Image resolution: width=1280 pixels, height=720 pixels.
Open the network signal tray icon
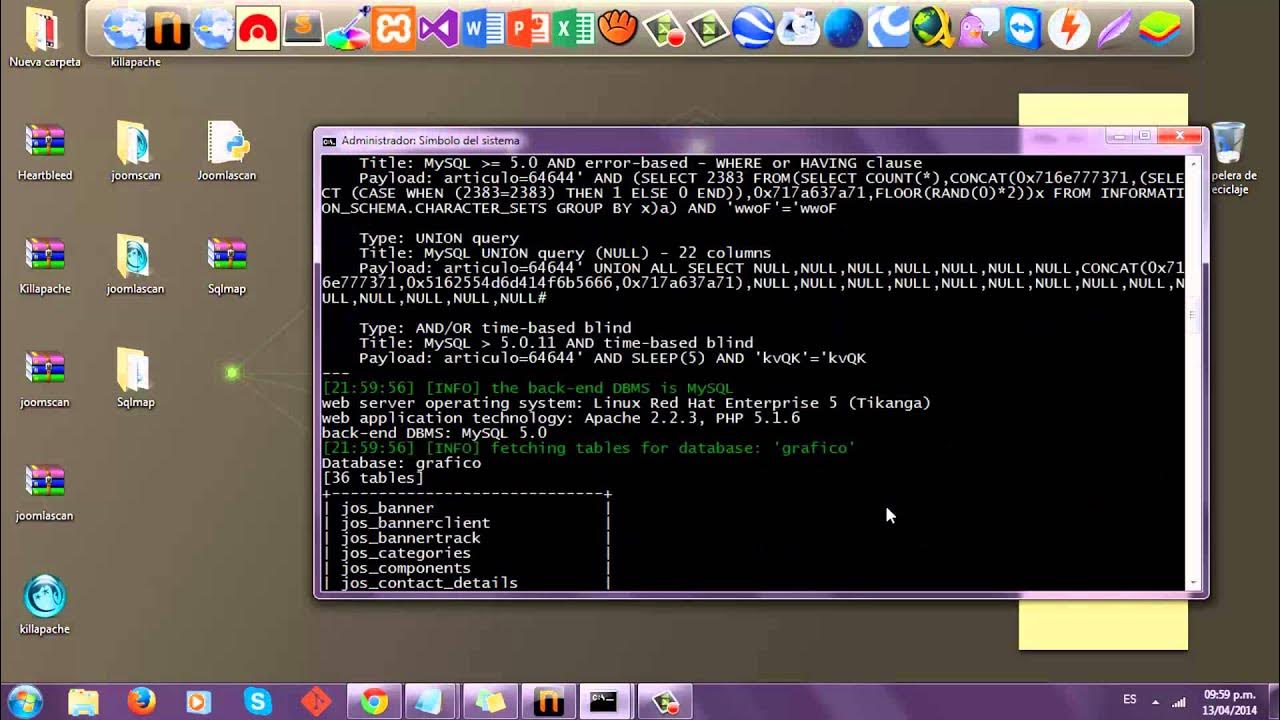[1179, 702]
